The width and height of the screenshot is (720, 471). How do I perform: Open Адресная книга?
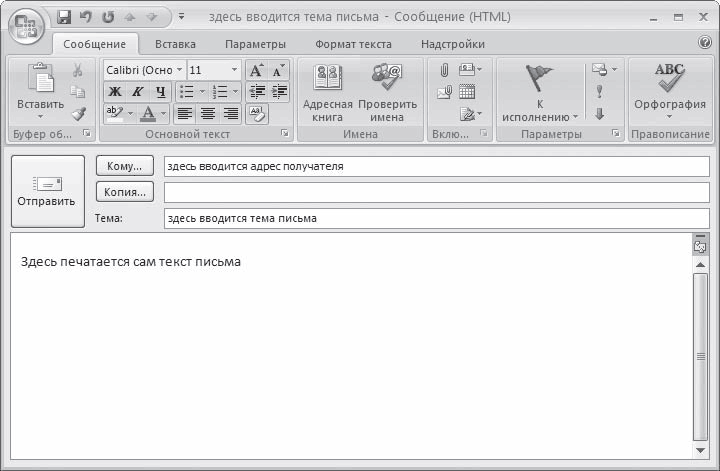327,92
